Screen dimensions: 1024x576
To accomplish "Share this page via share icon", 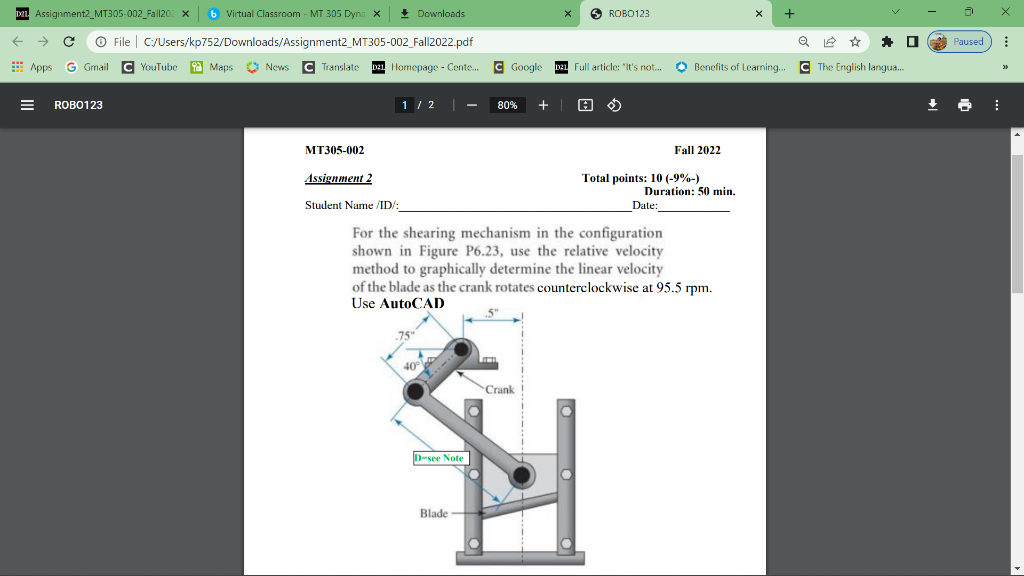I will [829, 42].
